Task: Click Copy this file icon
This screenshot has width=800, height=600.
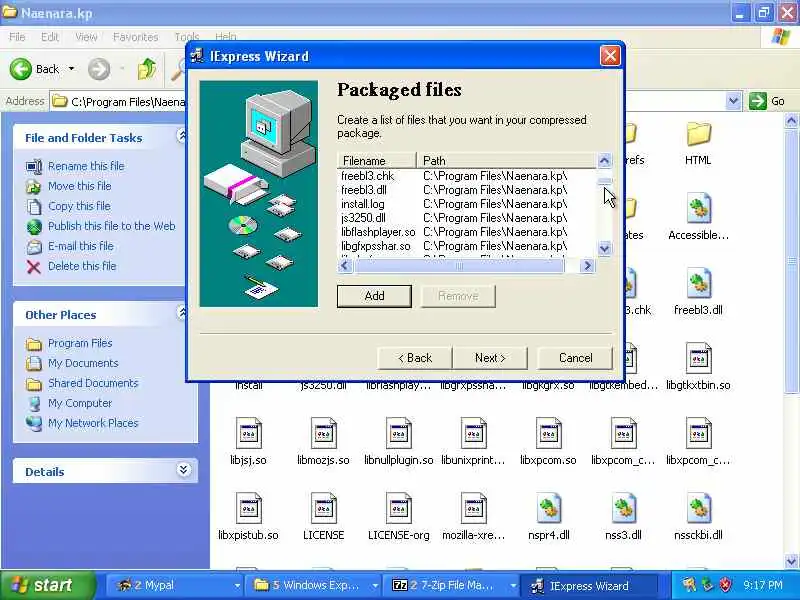Action: tap(34, 206)
